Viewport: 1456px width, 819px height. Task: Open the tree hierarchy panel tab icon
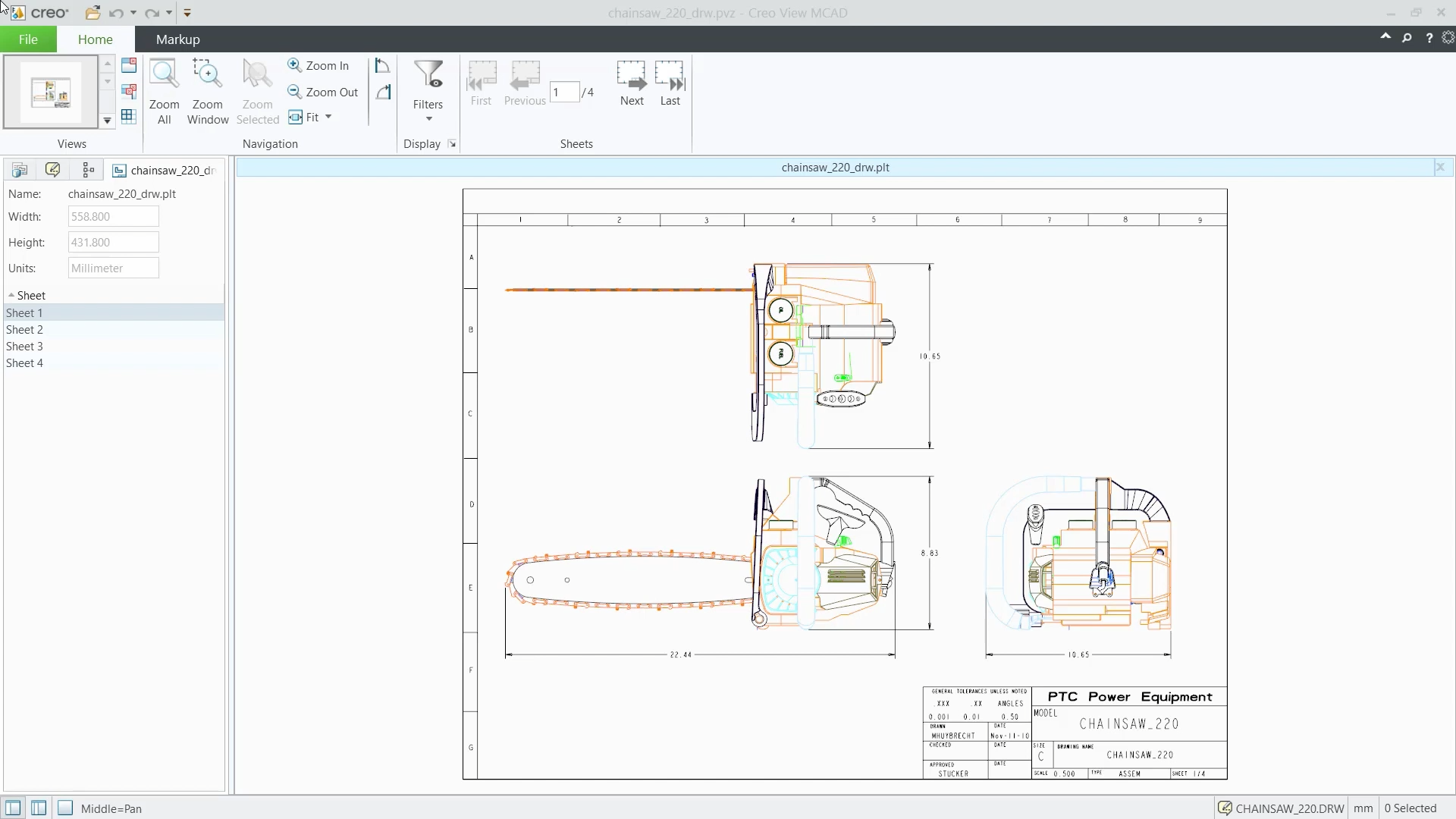click(x=88, y=170)
